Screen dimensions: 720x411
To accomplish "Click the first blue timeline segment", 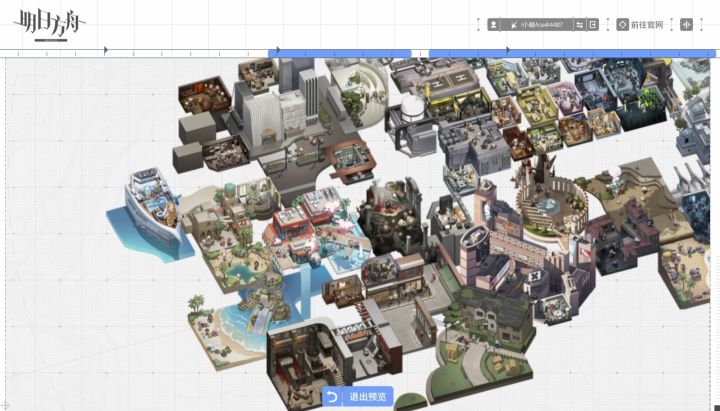I will [x=339, y=54].
